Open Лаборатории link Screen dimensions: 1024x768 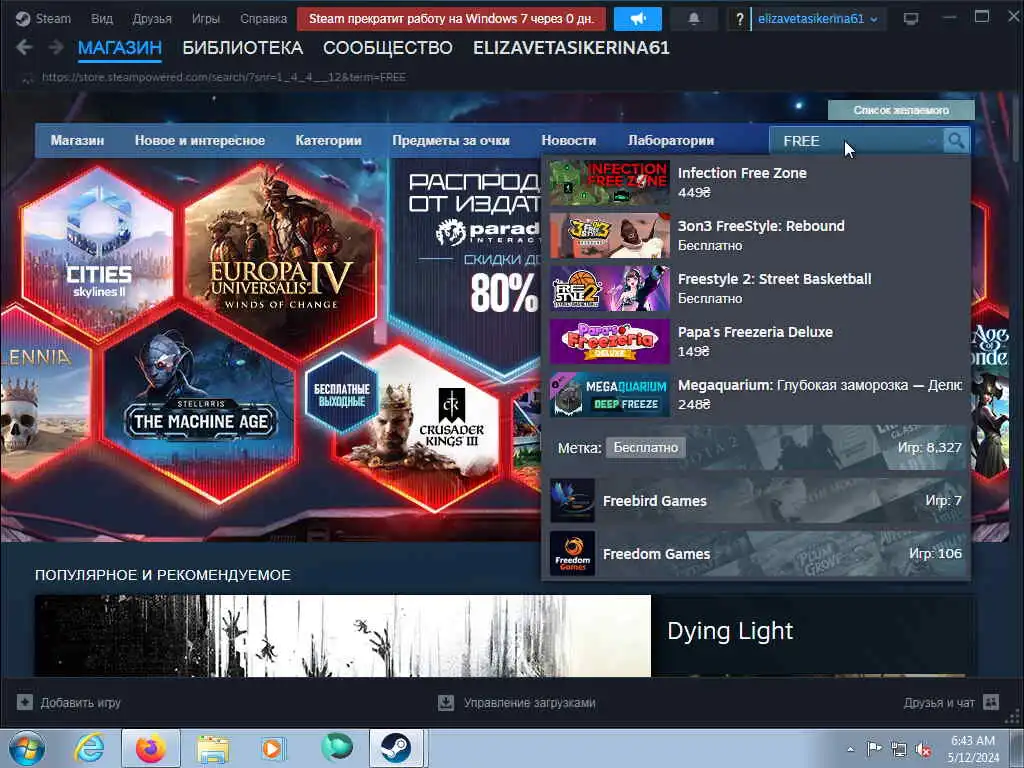(671, 140)
